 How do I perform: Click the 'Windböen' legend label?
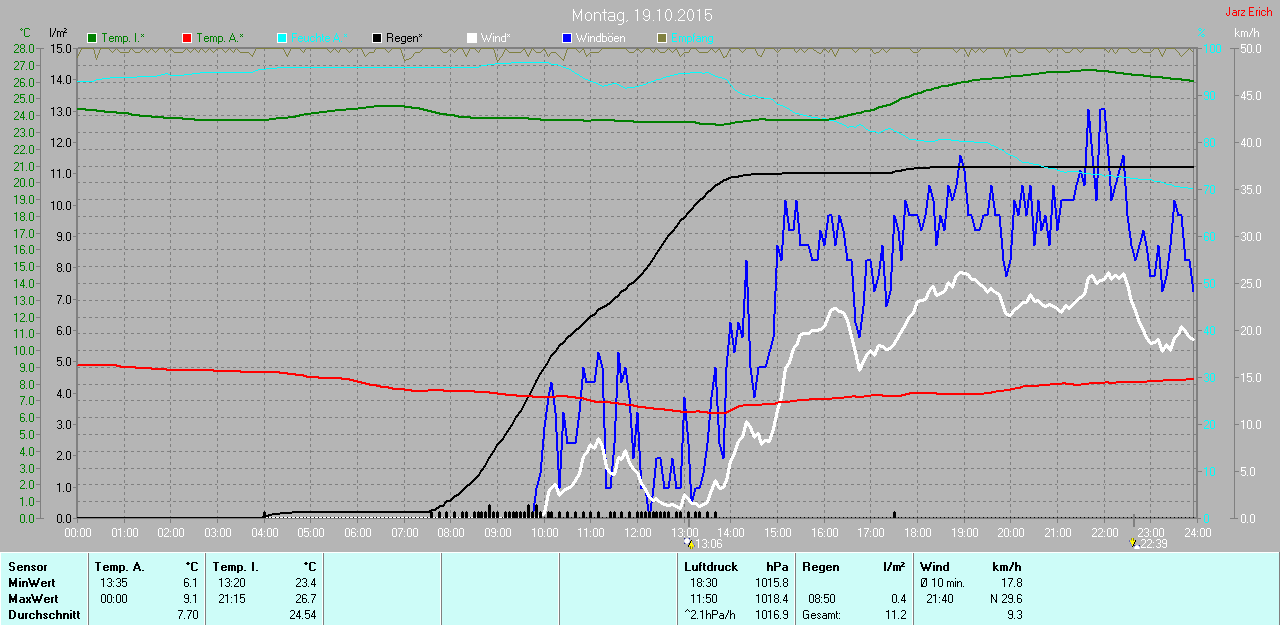click(x=600, y=38)
